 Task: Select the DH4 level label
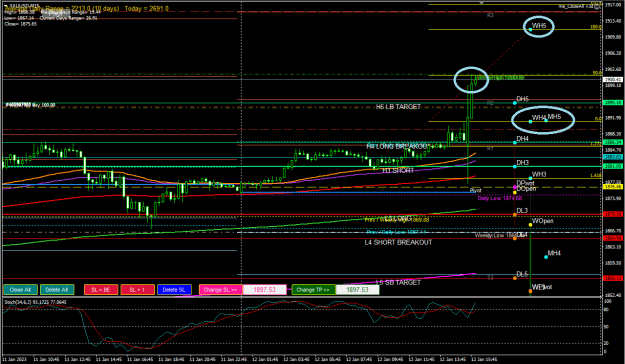point(523,139)
